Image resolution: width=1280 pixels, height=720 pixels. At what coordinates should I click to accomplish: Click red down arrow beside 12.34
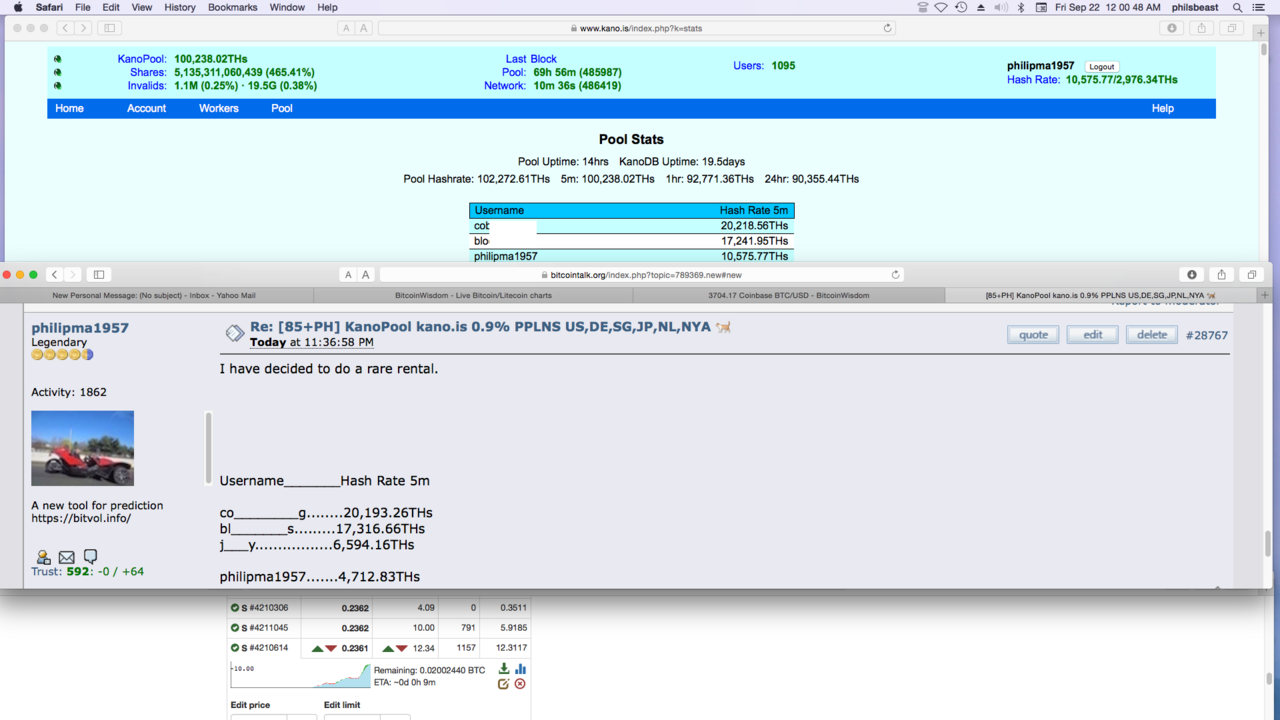click(x=402, y=648)
